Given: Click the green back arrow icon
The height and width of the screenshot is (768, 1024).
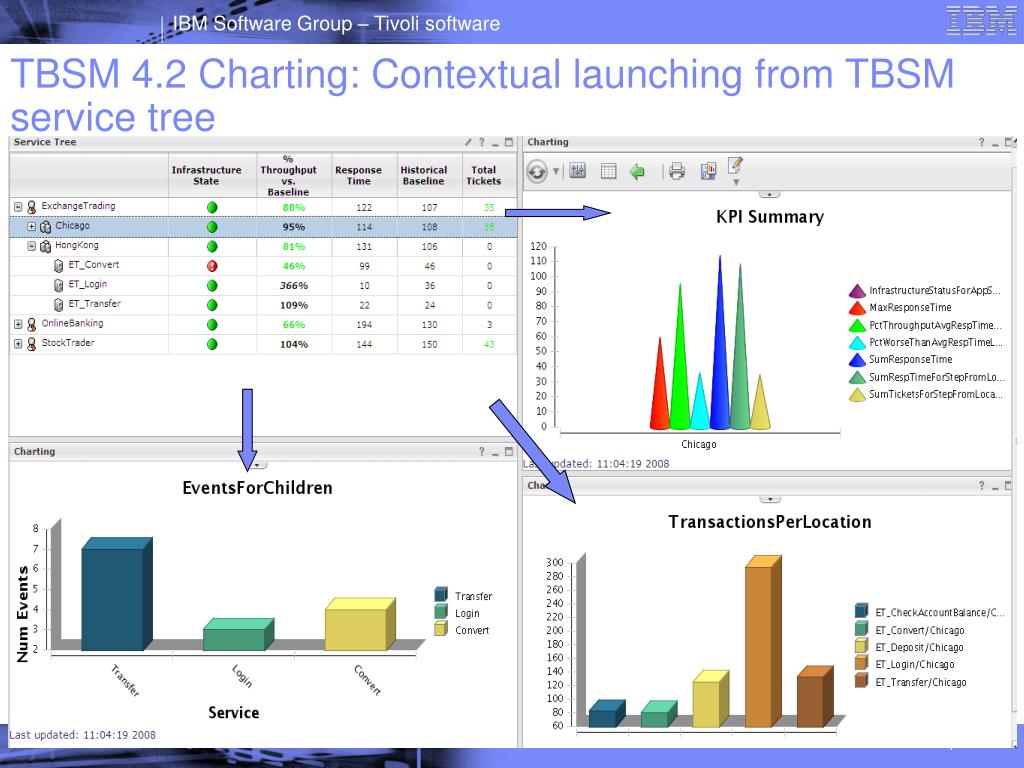Looking at the screenshot, I should 637,172.
